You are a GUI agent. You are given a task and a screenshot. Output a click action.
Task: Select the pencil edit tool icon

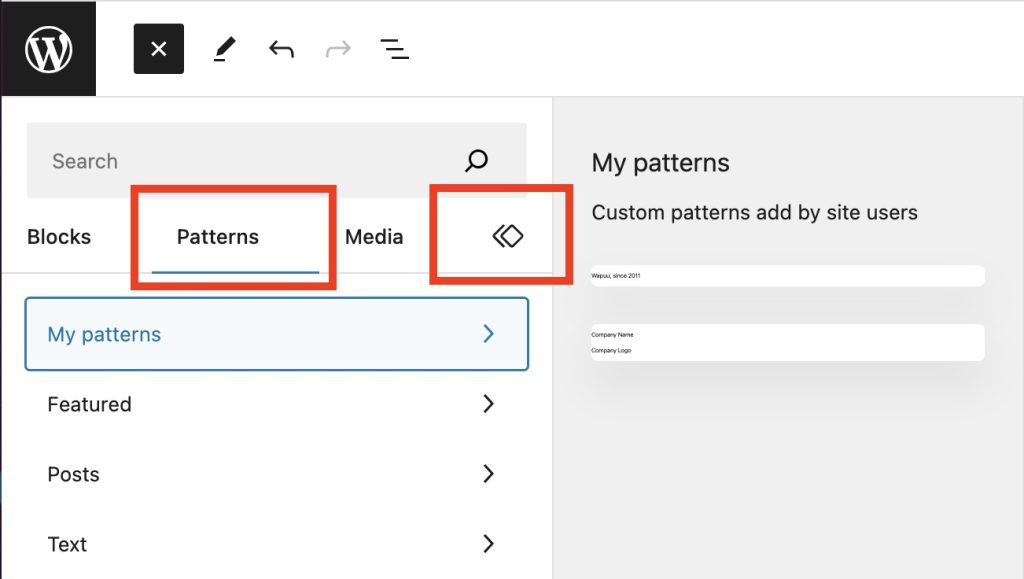[225, 47]
